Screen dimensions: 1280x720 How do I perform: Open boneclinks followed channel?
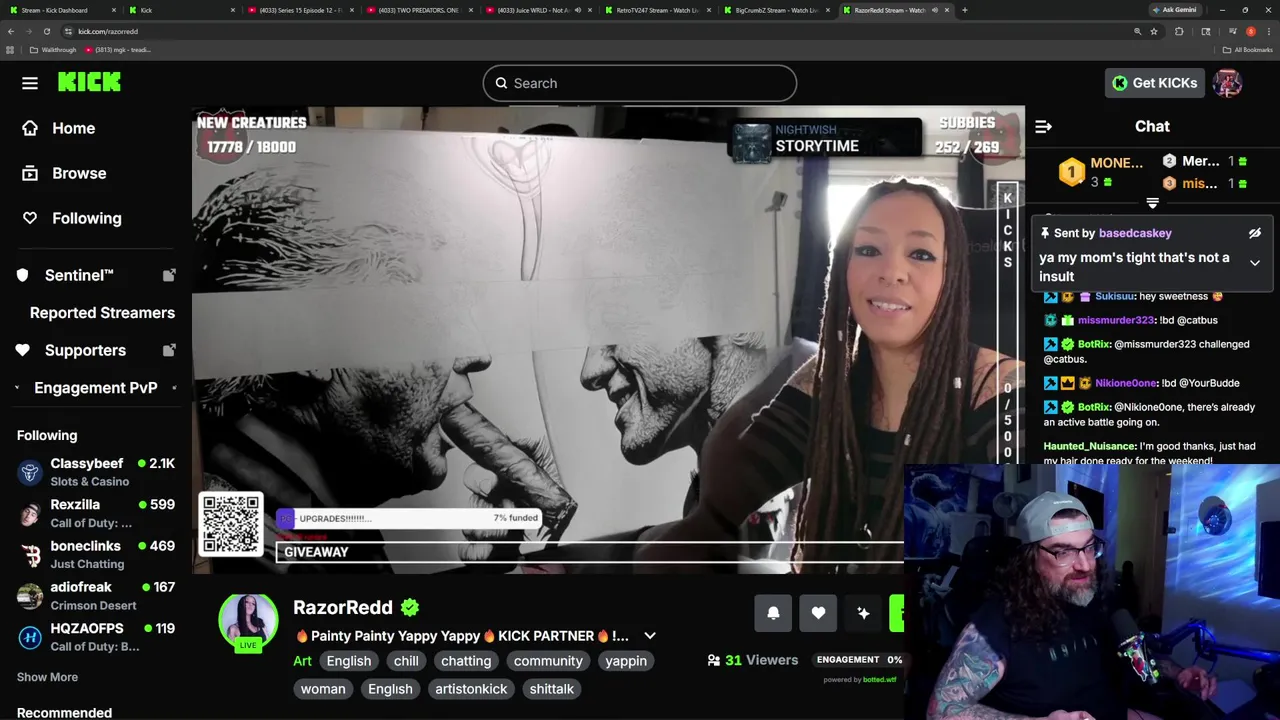point(96,554)
